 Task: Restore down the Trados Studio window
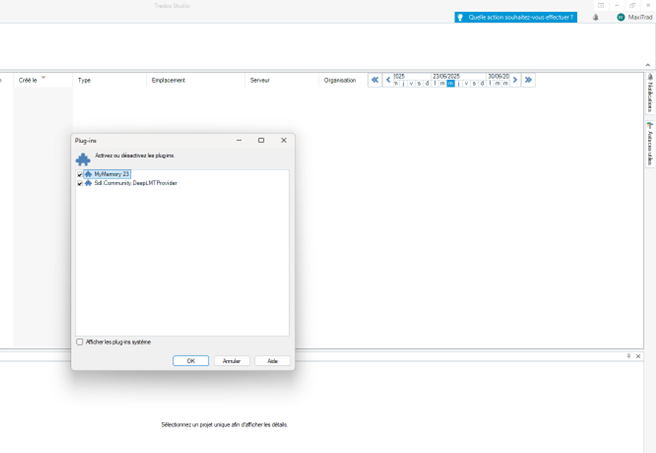(x=632, y=5)
